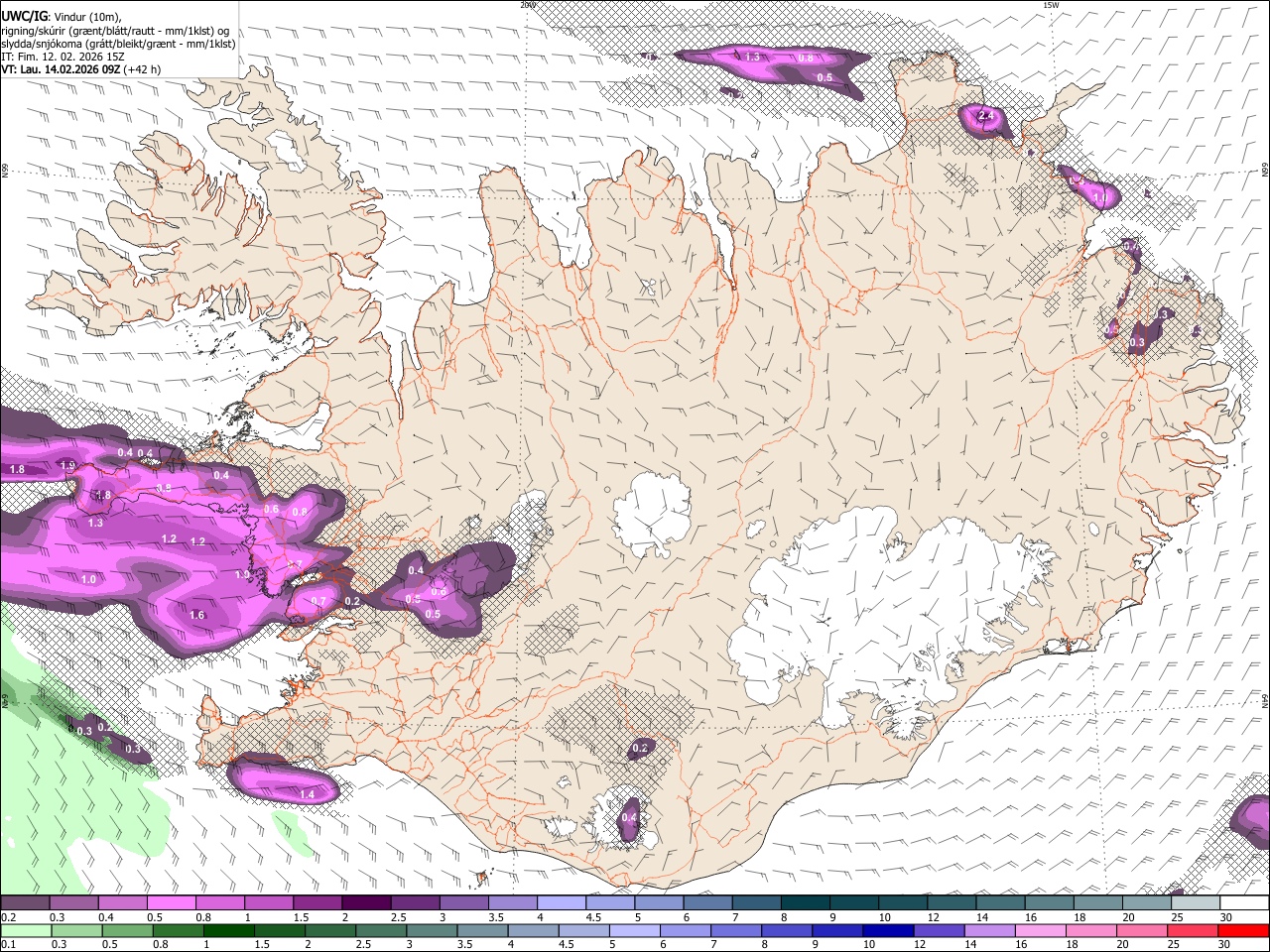The image size is (1270, 952).
Task: Click the 0.4 value on the southern coastal glacier
Action: point(629,817)
